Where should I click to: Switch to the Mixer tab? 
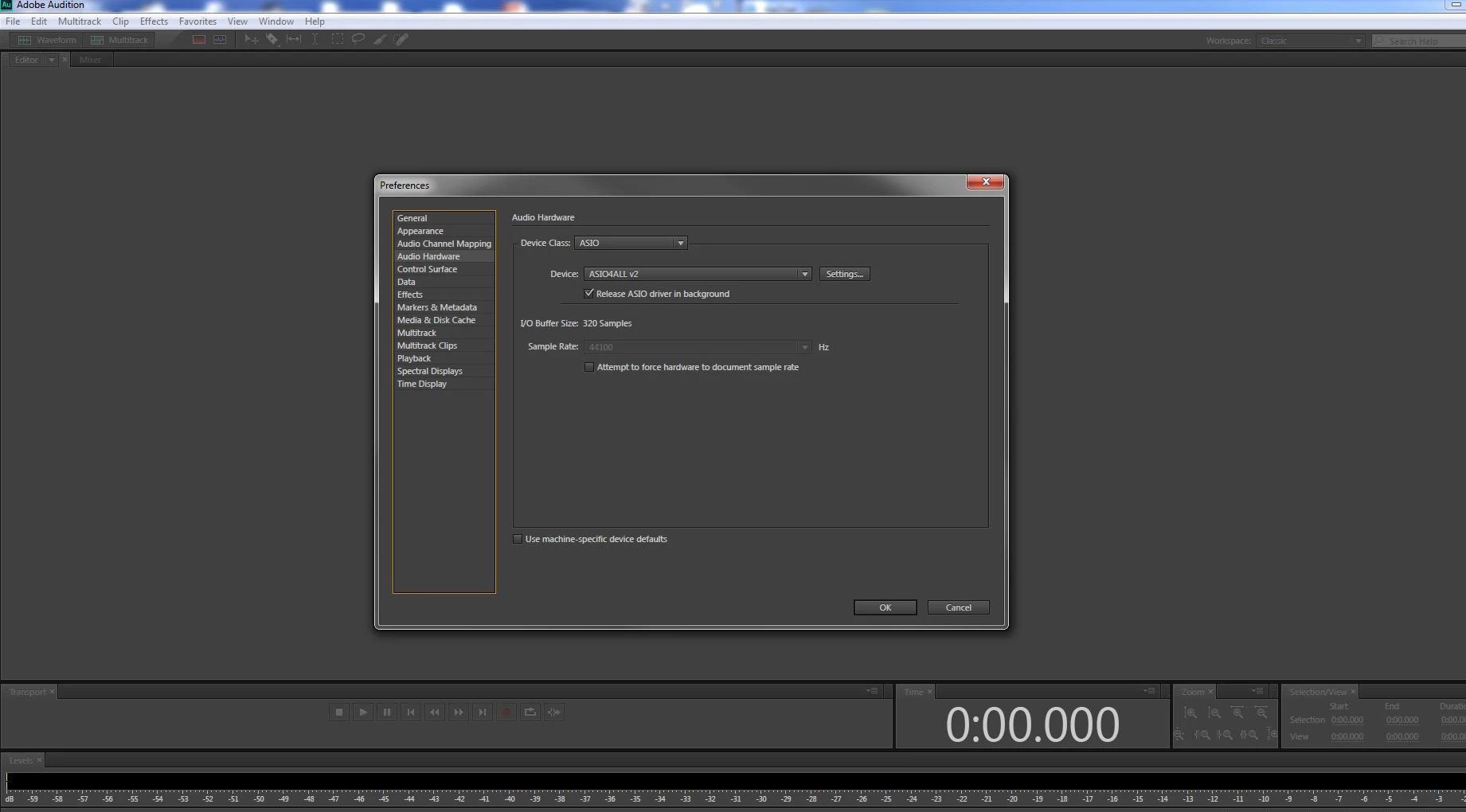coord(90,60)
